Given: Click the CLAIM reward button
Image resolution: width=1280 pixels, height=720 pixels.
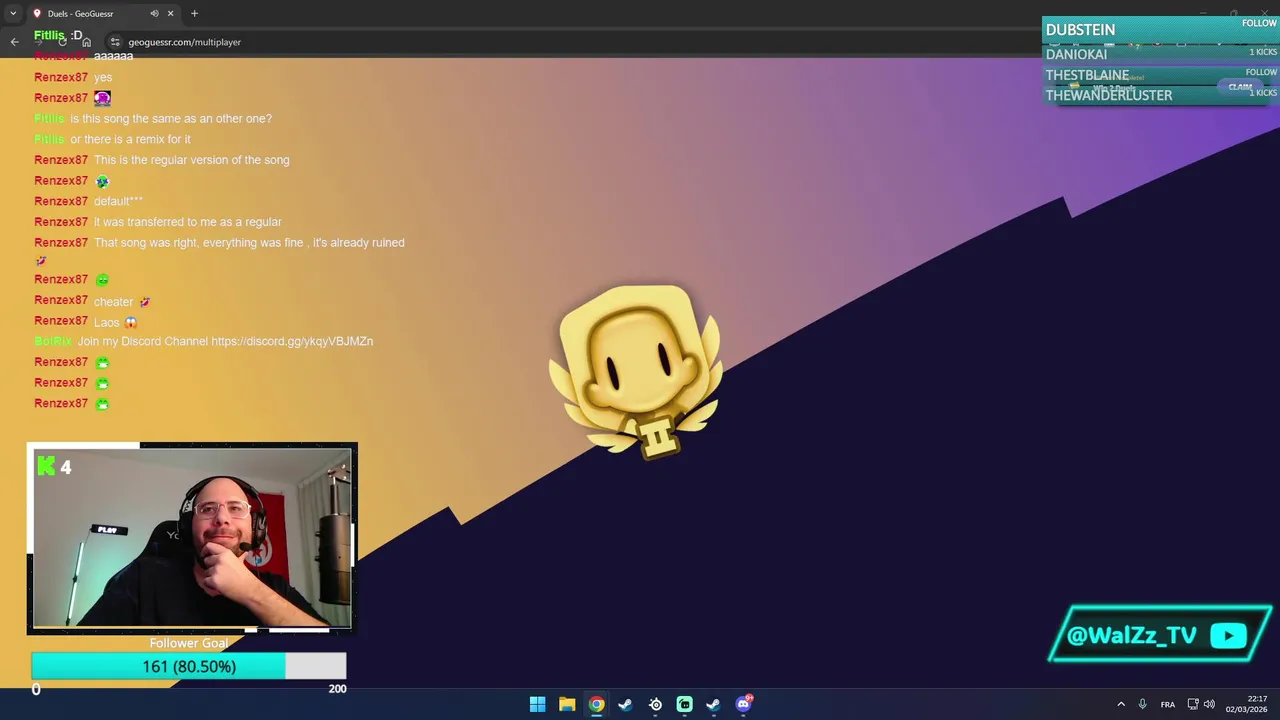Looking at the screenshot, I should click(1240, 87).
